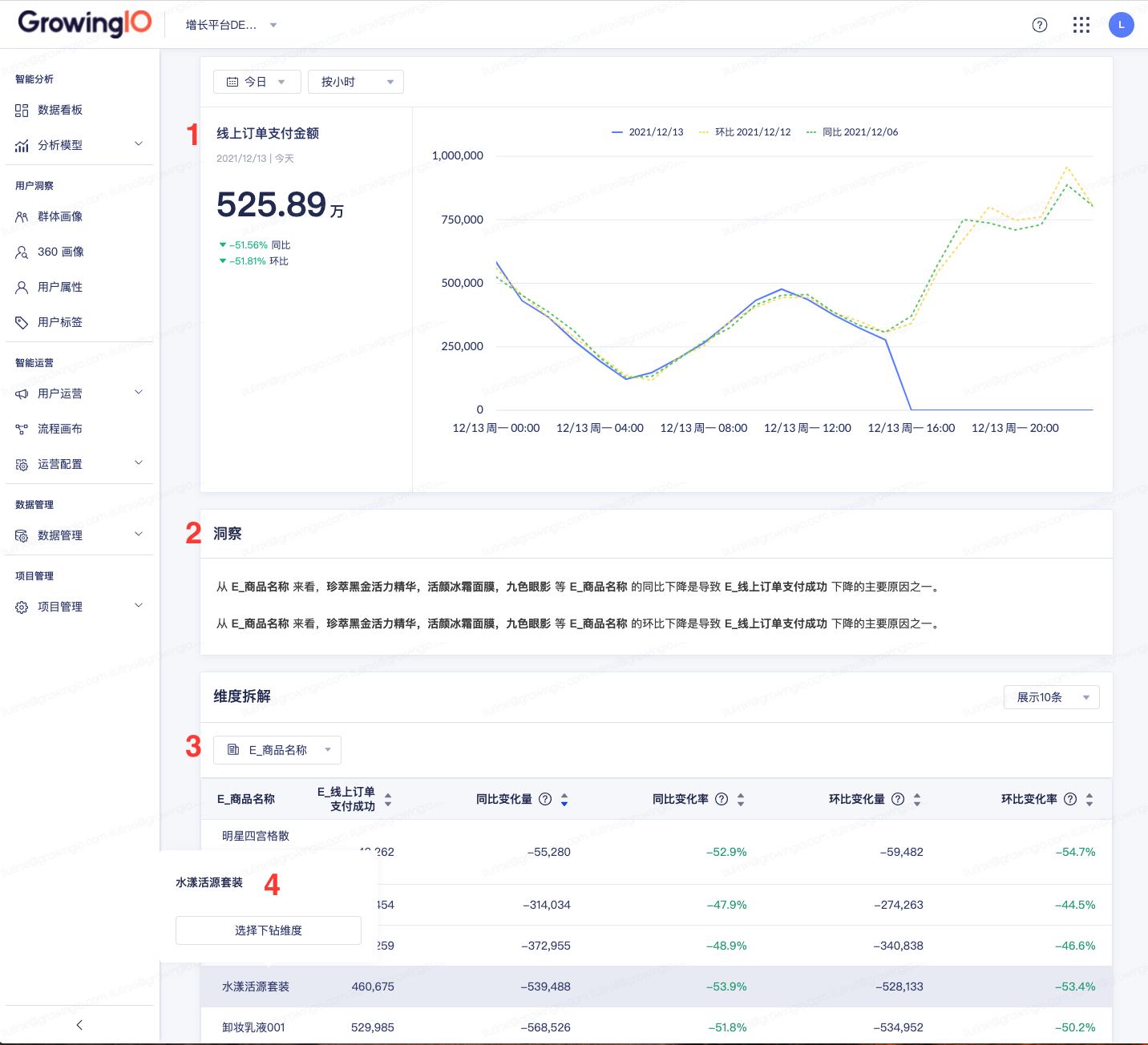
Task: Open the 展示10条 rows dropdown
Action: (1052, 697)
